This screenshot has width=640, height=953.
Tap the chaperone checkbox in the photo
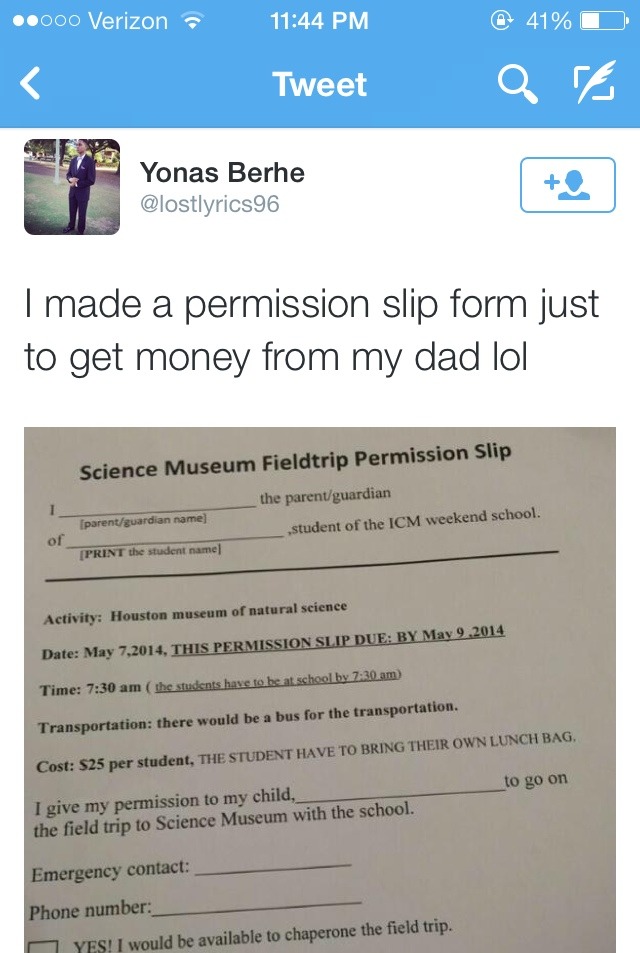pyautogui.click(x=43, y=947)
